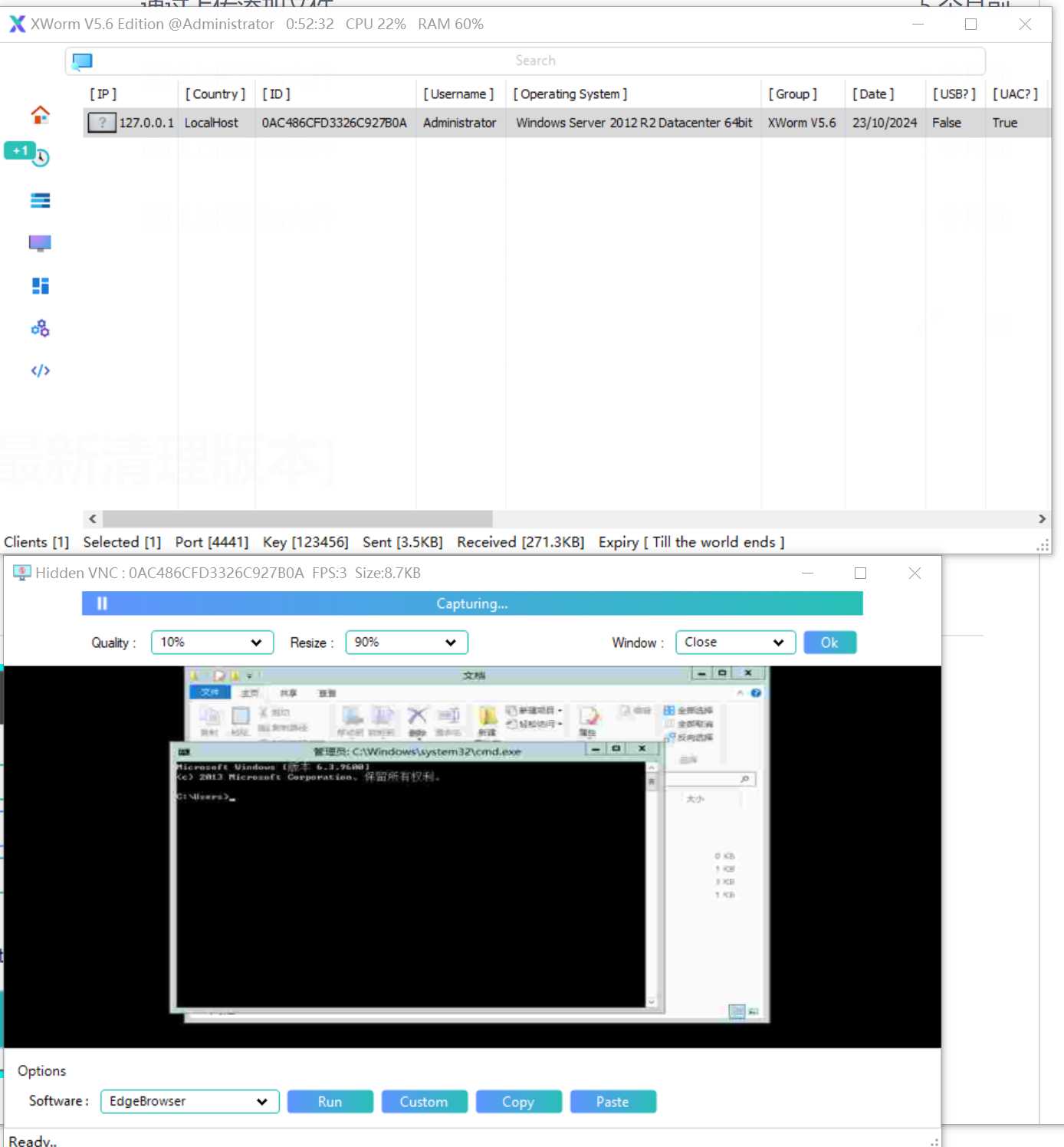The height and width of the screenshot is (1147, 1064).
Task: Click the Copy button beside Custom
Action: tap(518, 1102)
